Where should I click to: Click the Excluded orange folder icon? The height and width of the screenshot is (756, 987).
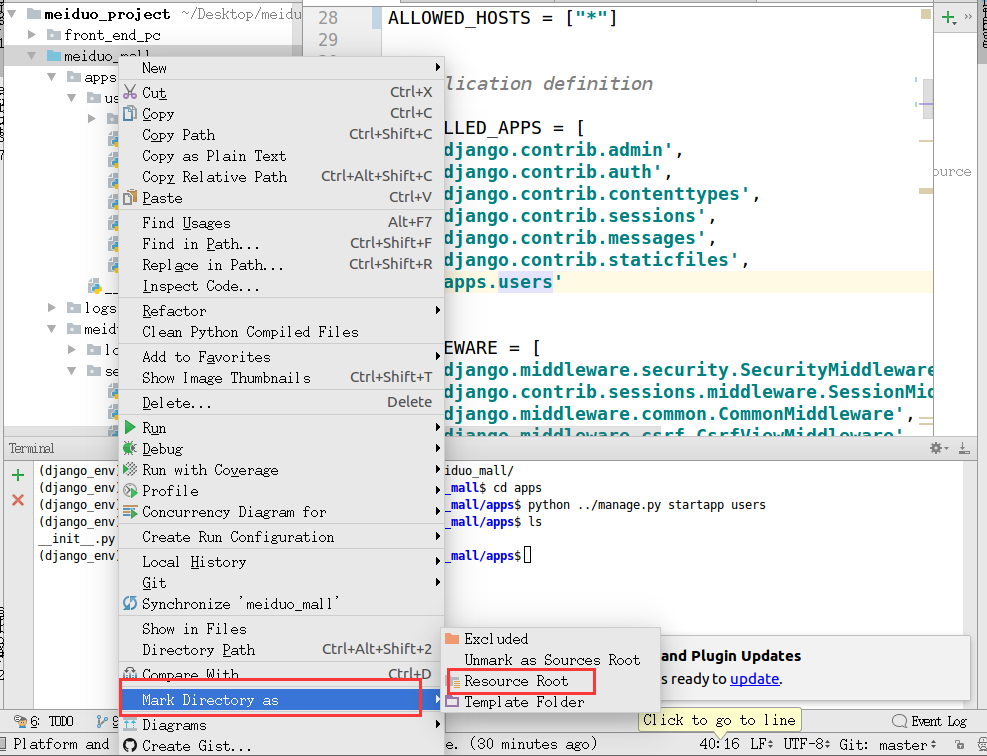point(452,638)
